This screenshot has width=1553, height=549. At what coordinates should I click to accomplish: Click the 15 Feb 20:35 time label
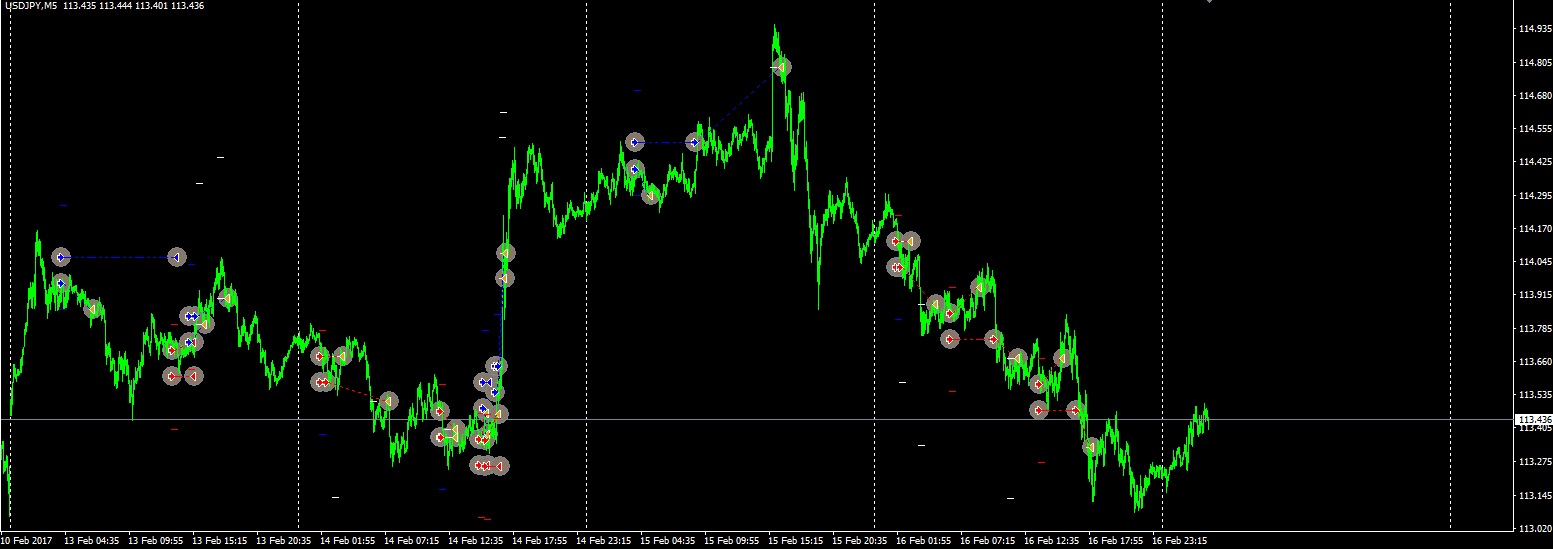pos(860,540)
